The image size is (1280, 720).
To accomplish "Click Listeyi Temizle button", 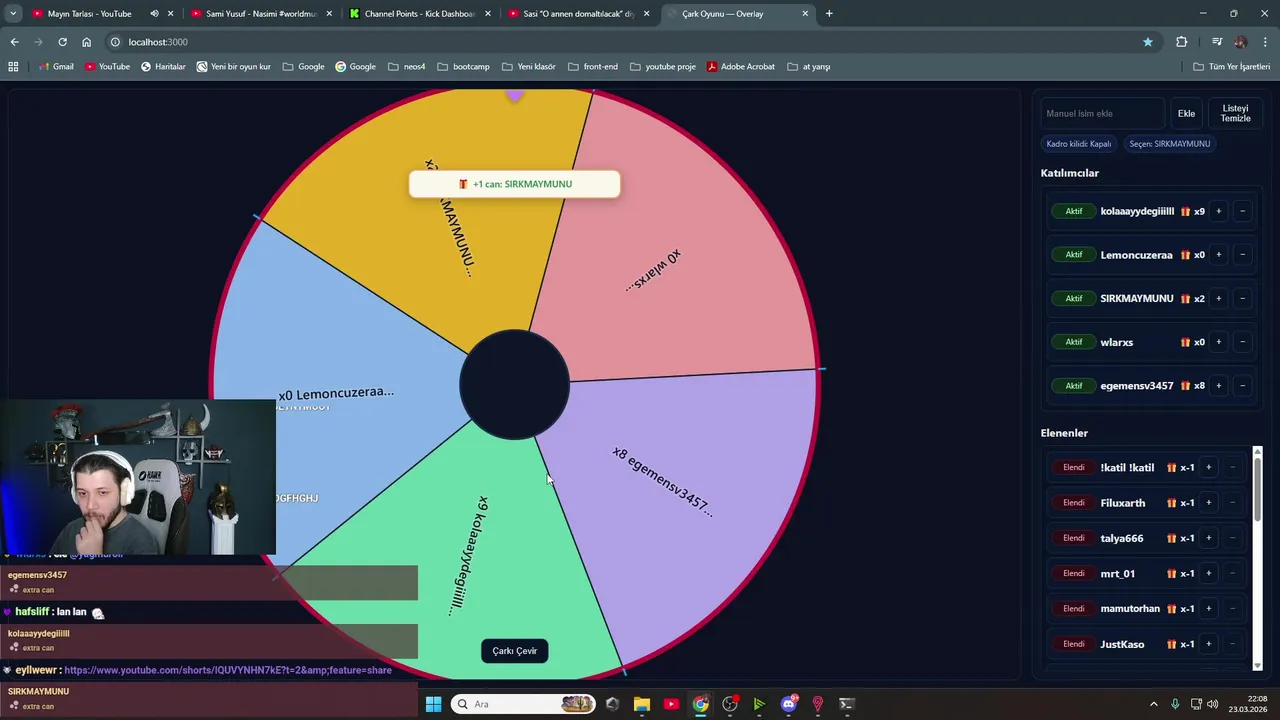I will pyautogui.click(x=1235, y=113).
